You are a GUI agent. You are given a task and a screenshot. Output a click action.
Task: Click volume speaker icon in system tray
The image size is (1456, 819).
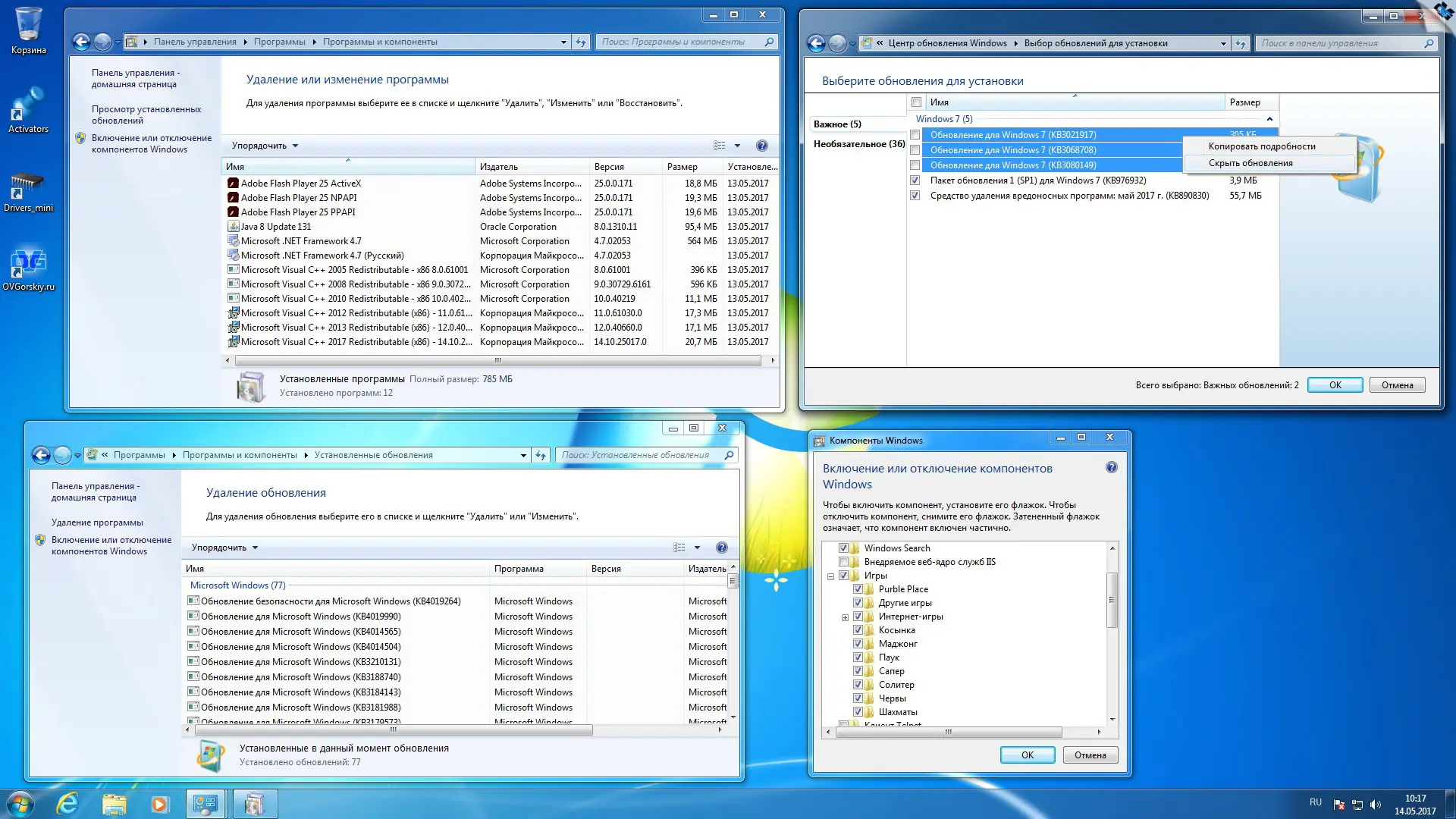pyautogui.click(x=1376, y=805)
